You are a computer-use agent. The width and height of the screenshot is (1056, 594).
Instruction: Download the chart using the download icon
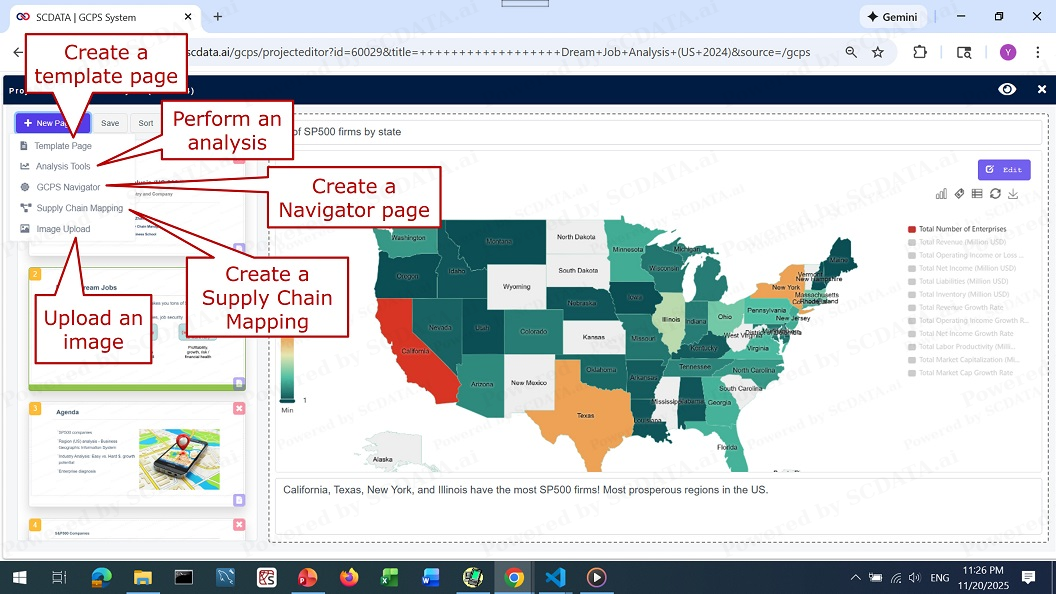coord(1013,194)
